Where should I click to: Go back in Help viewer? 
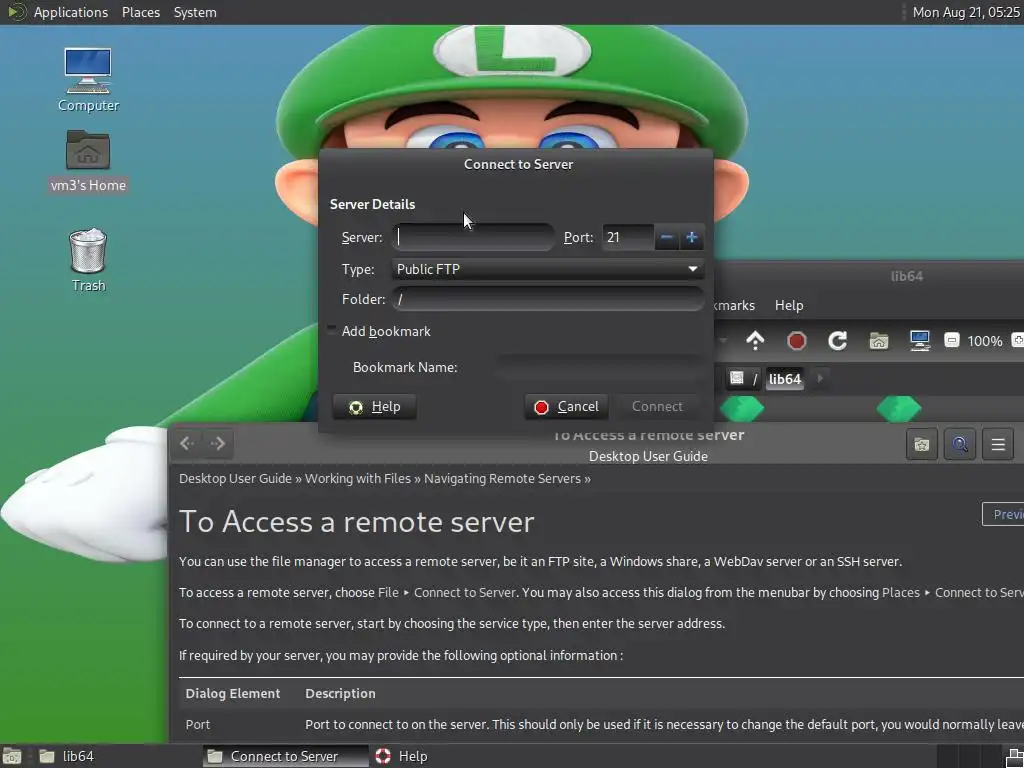point(187,443)
